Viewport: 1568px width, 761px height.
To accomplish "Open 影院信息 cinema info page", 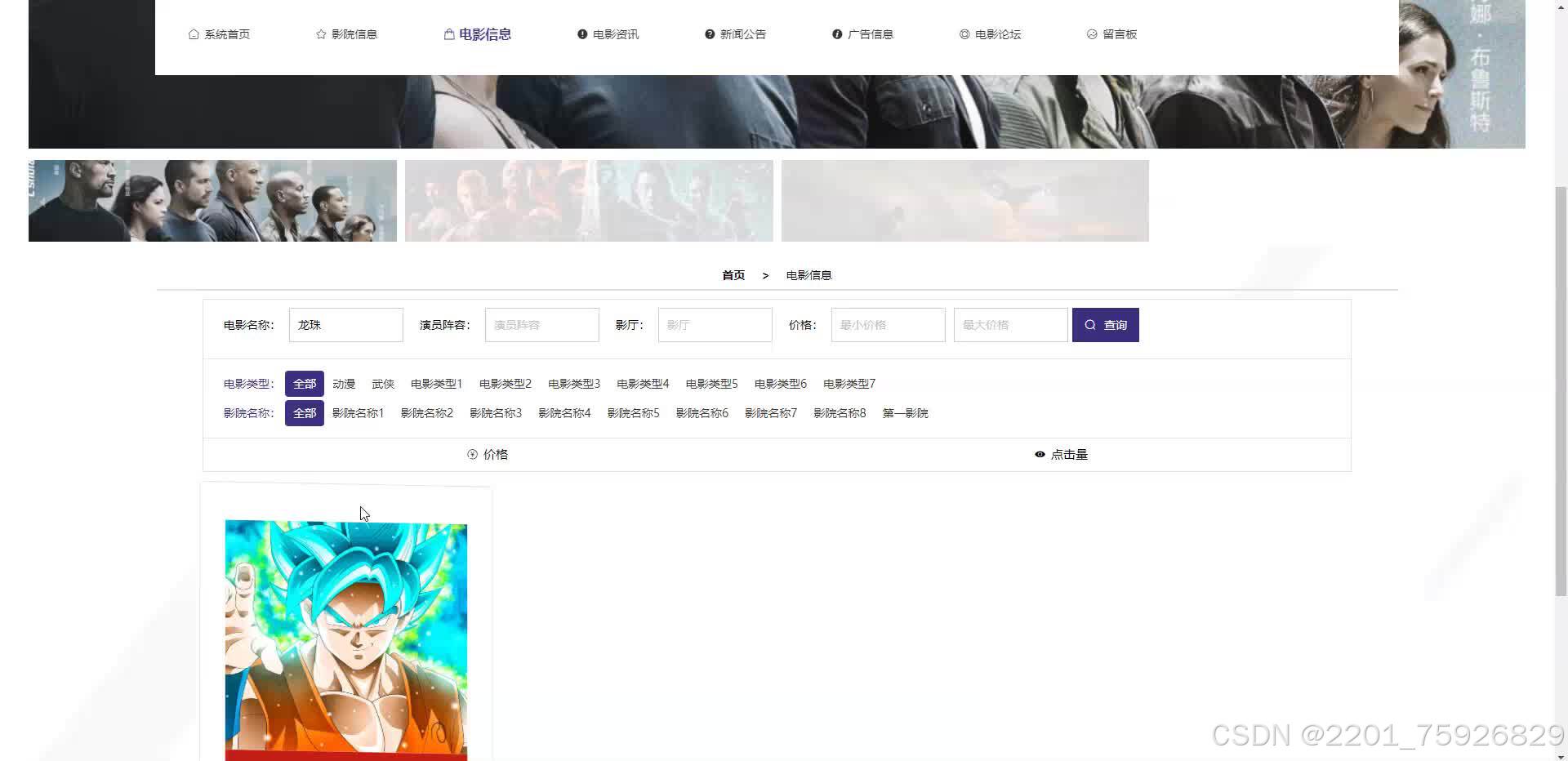I will (346, 34).
